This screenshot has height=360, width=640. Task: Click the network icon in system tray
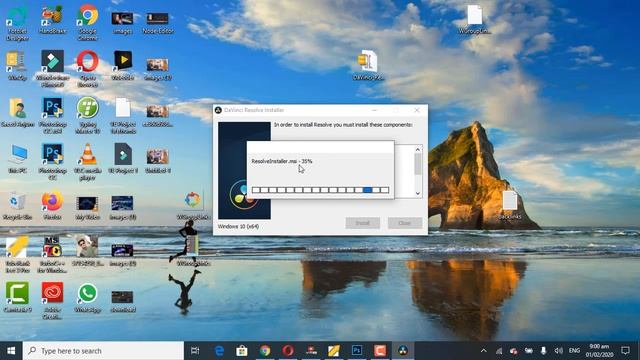point(499,351)
